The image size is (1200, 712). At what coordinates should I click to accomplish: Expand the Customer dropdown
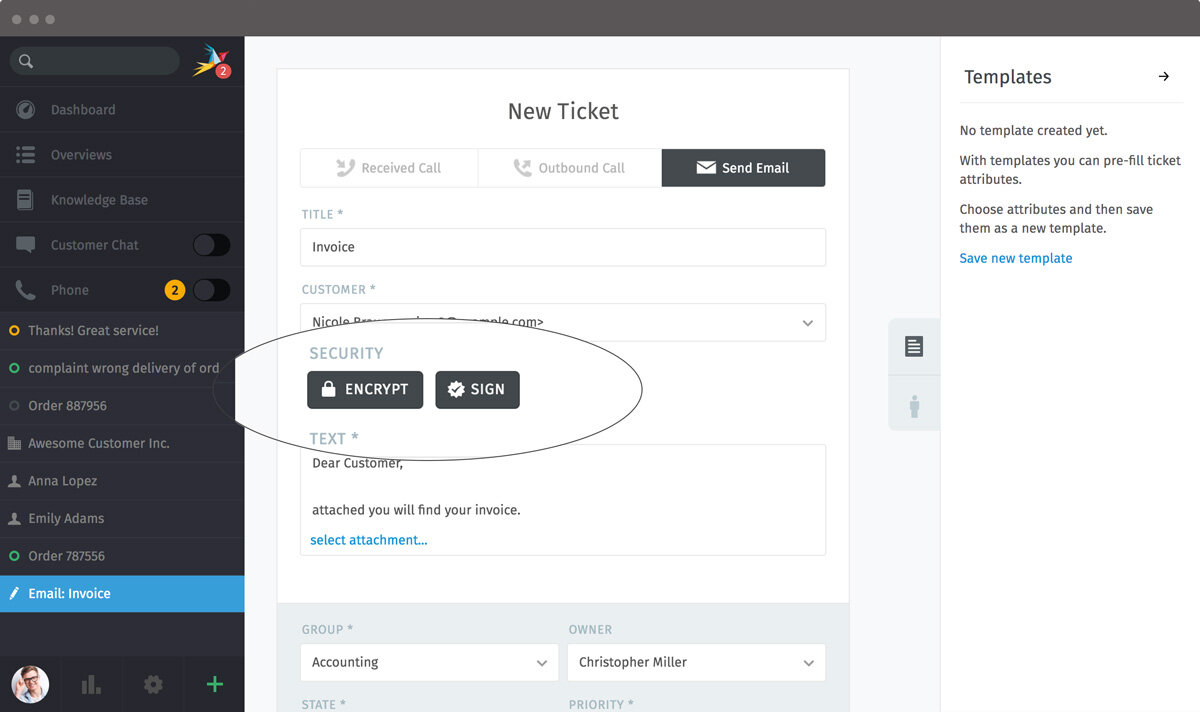[563, 322]
